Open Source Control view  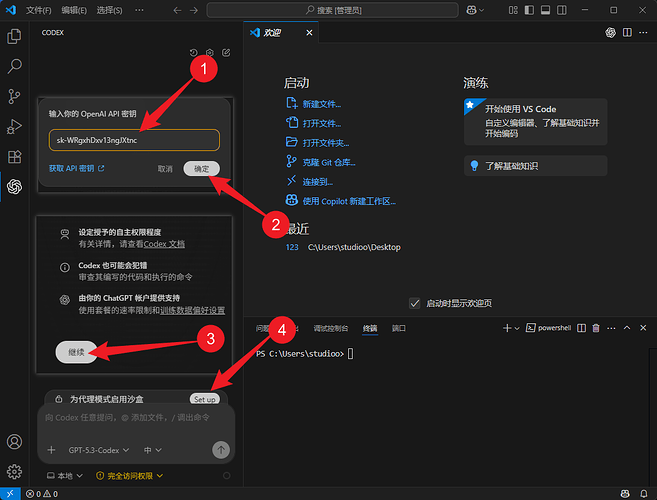14,96
